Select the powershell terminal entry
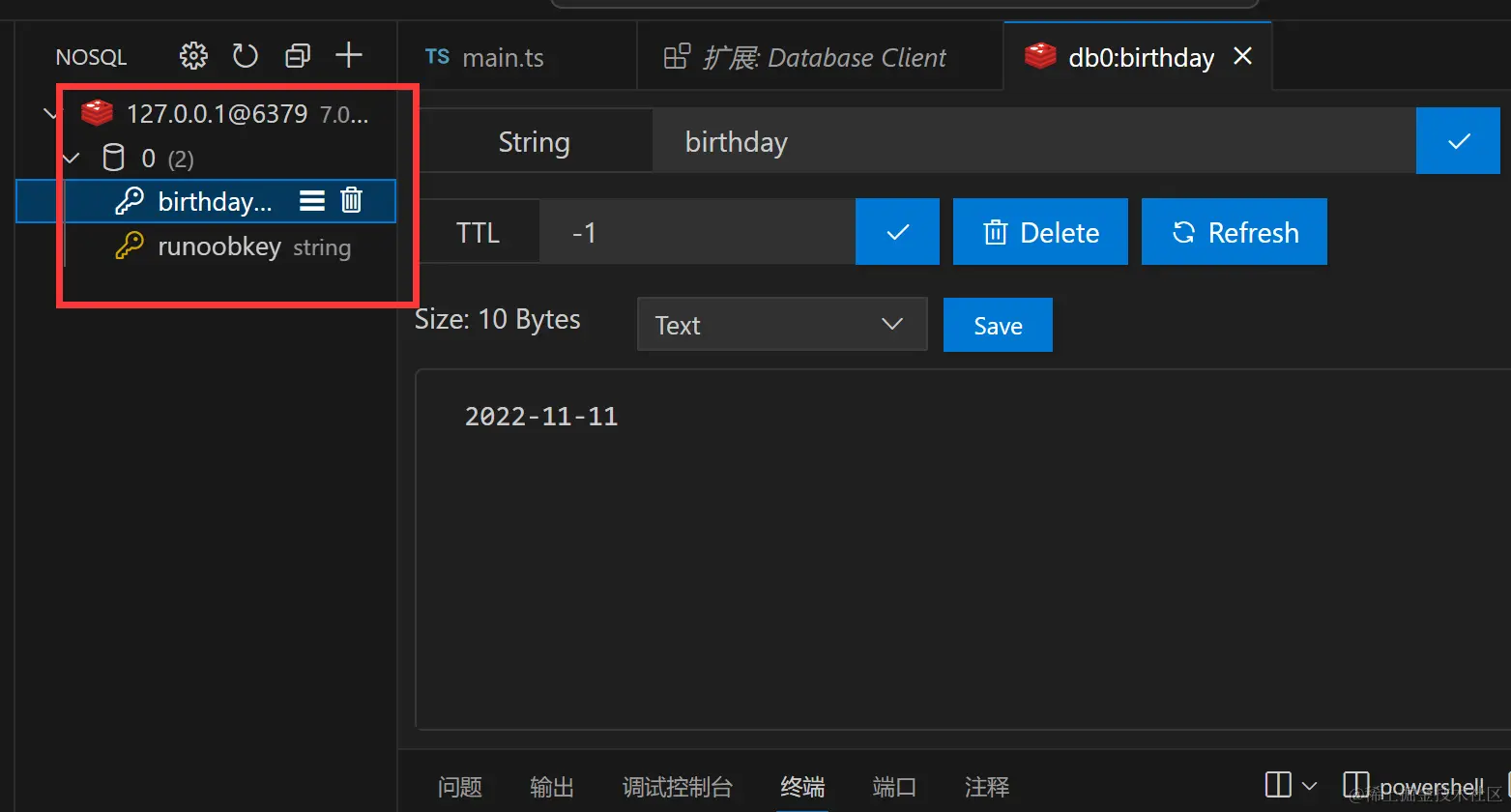 (x=1414, y=786)
